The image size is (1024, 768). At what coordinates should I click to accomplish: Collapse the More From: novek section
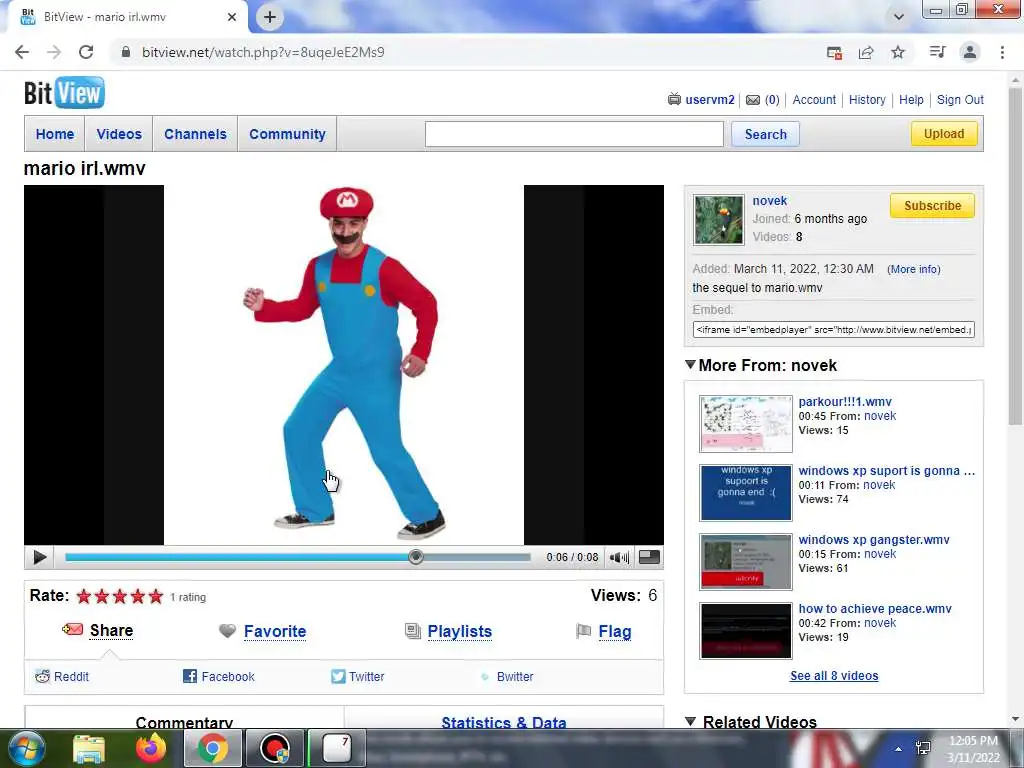click(690, 364)
